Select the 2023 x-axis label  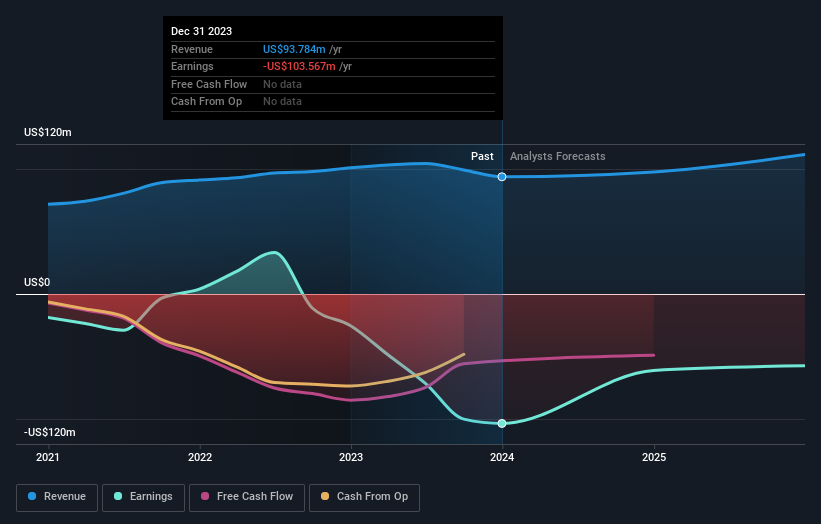(350, 457)
